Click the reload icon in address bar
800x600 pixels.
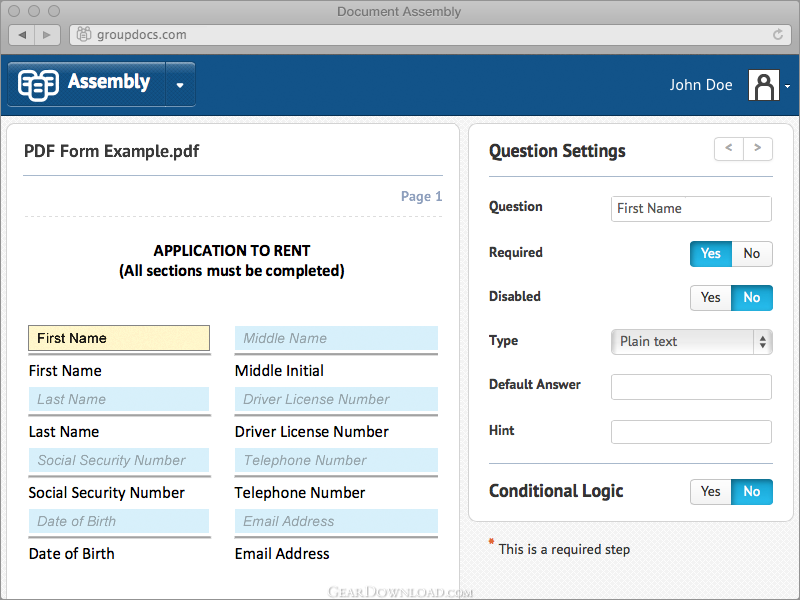tap(778, 35)
